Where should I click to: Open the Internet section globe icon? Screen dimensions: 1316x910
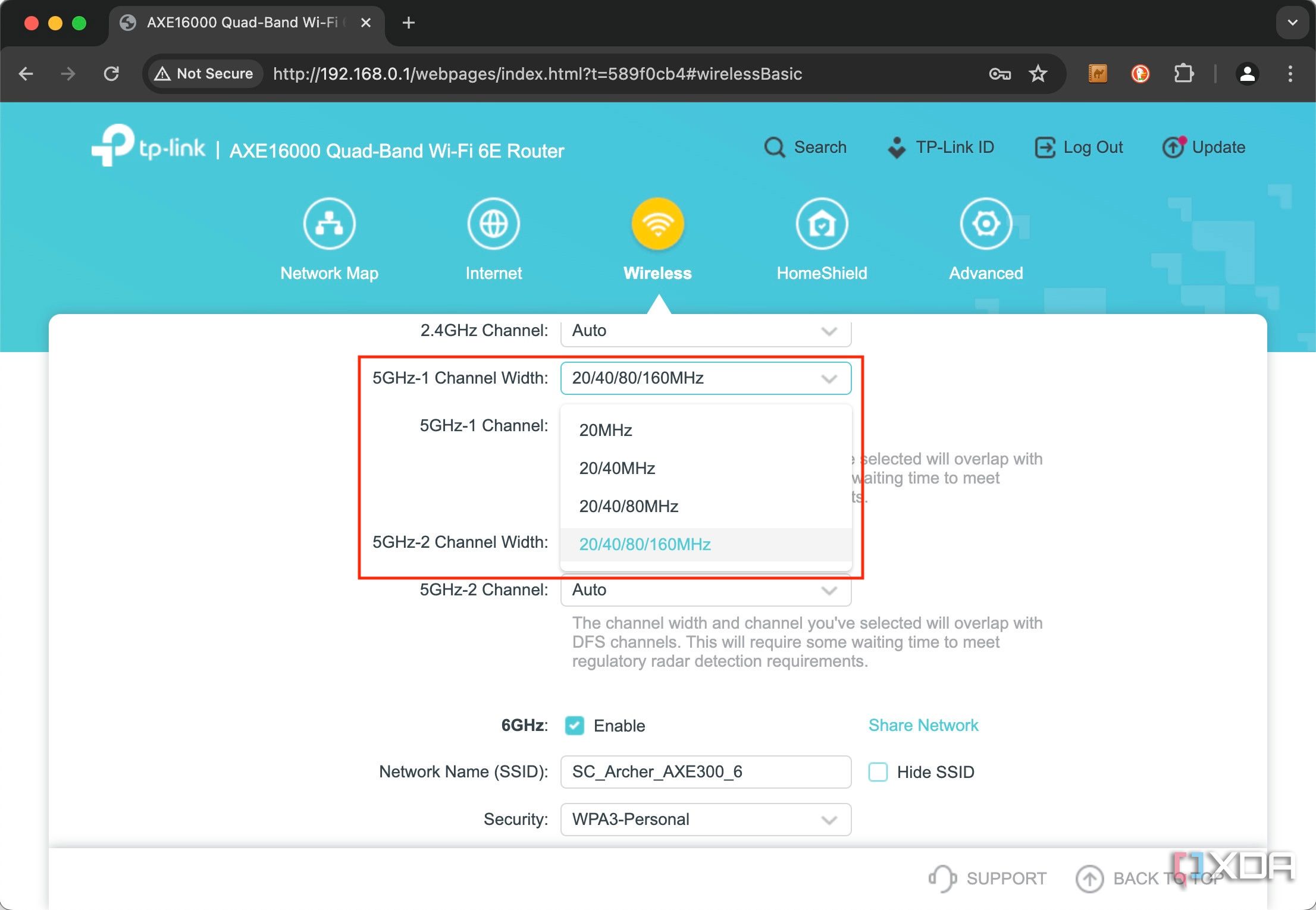coord(493,224)
